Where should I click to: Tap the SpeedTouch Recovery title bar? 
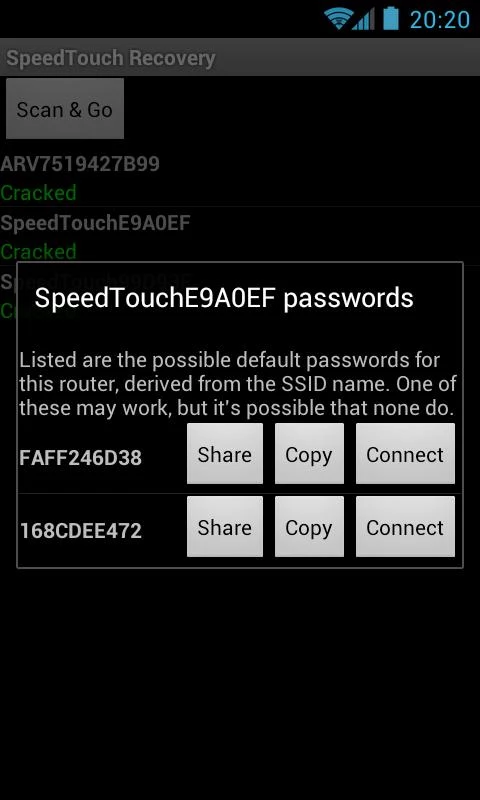point(240,57)
